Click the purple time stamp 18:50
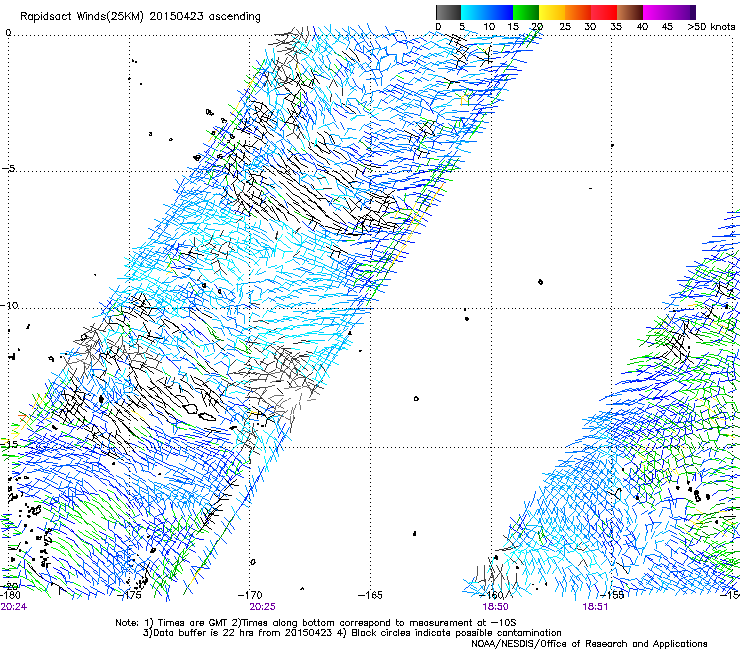740x650 pixels. point(495,606)
